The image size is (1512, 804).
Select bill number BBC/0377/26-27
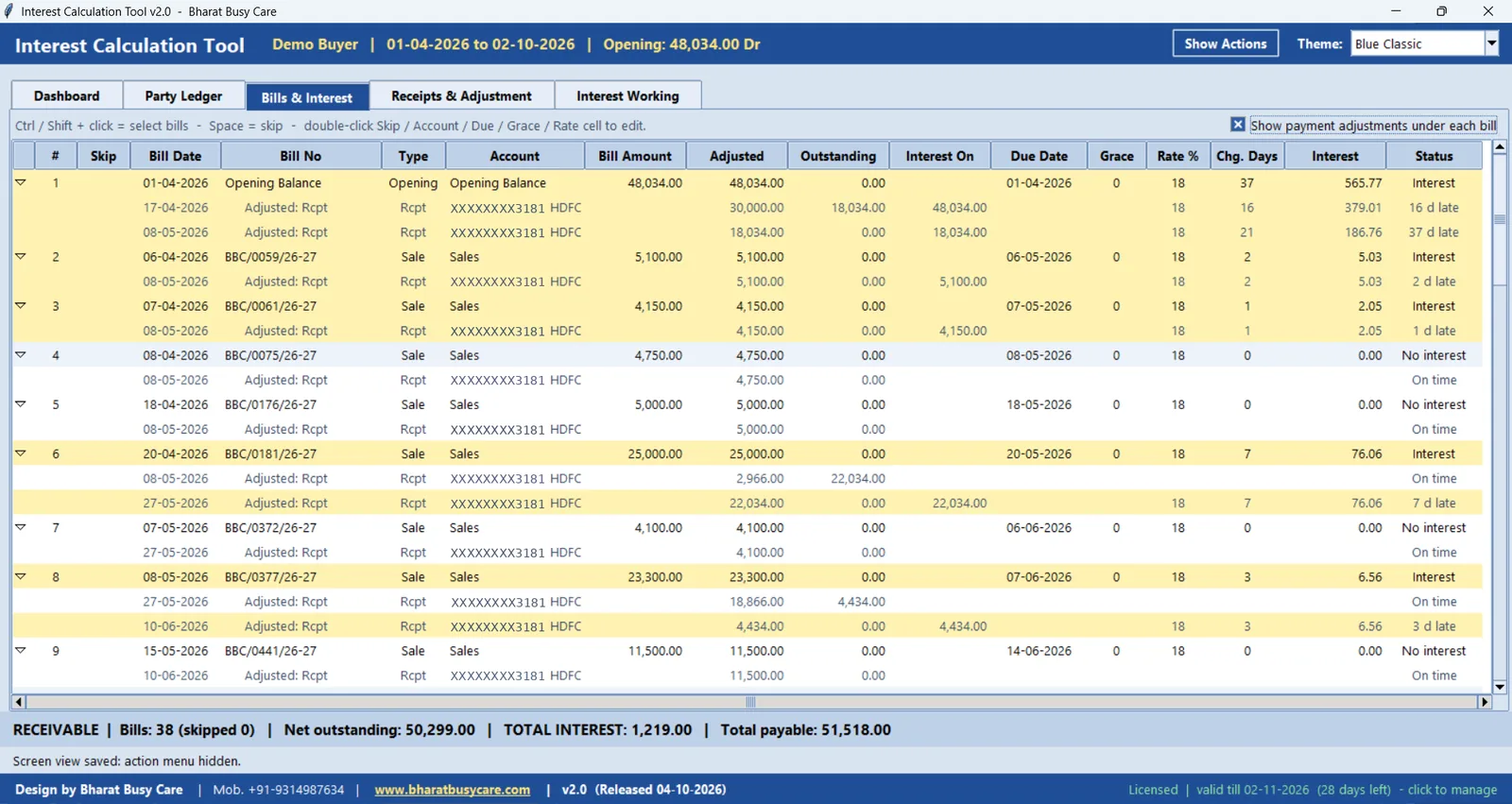coord(270,577)
